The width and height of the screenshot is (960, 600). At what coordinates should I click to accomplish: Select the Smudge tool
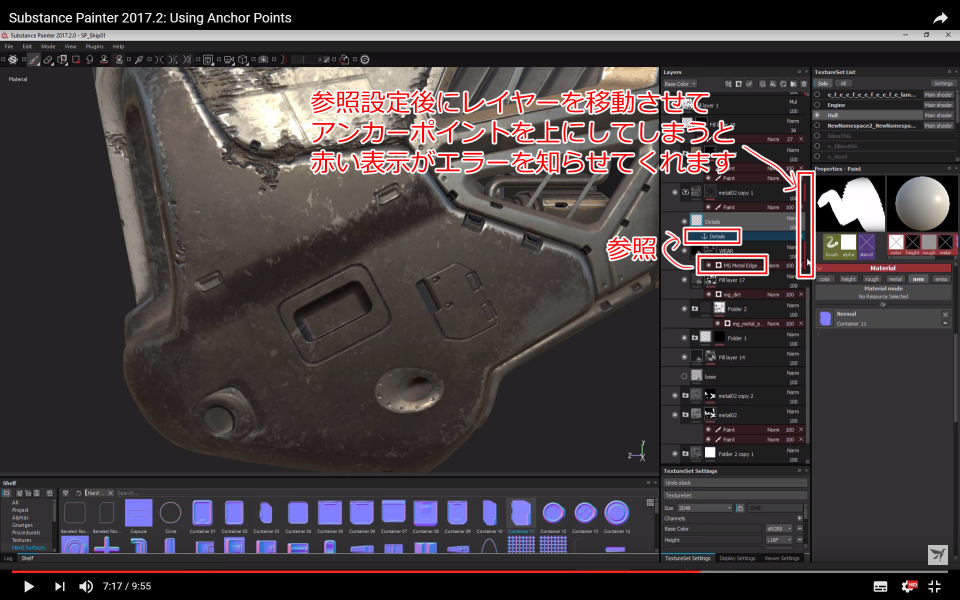(89, 59)
